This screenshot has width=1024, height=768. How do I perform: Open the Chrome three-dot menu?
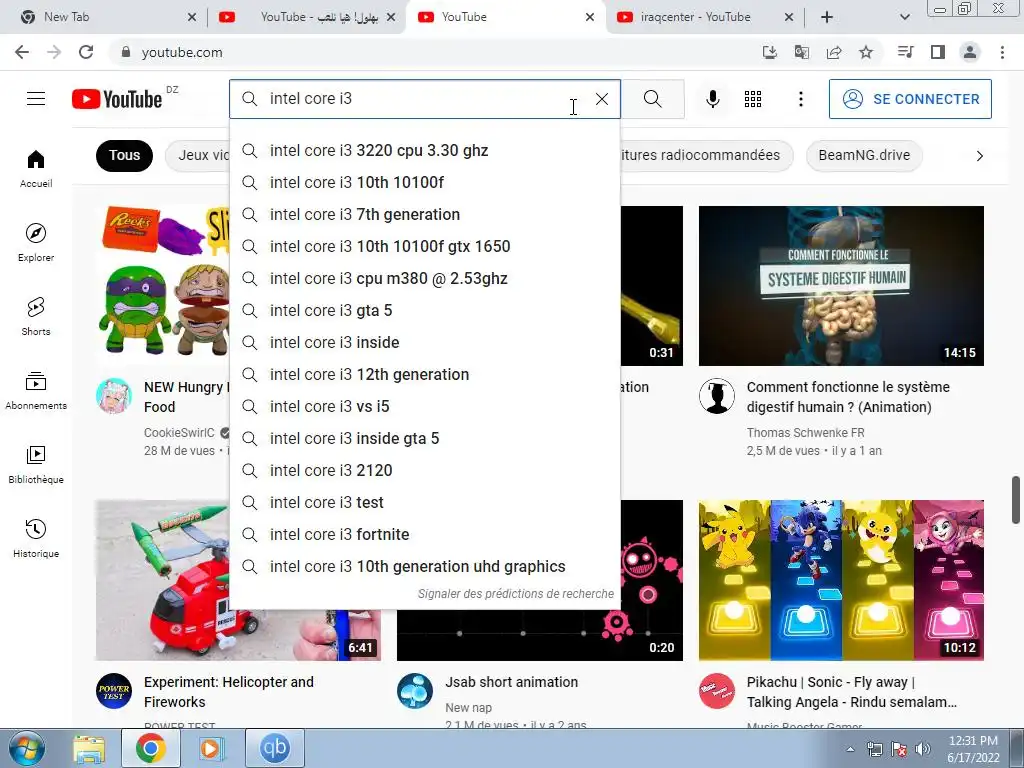1002,52
